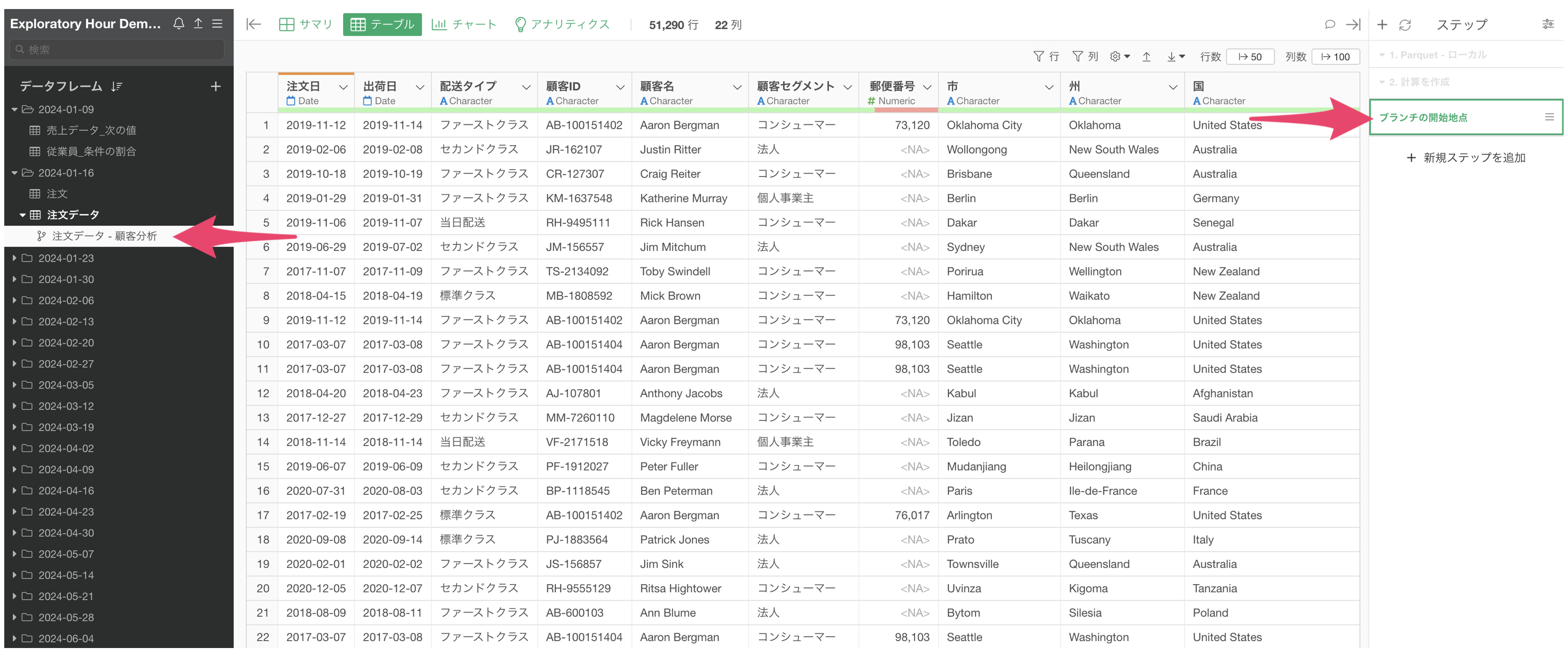The image size is (1568, 656).
Task: Refresh the data with the reload icon
Action: tap(1405, 24)
